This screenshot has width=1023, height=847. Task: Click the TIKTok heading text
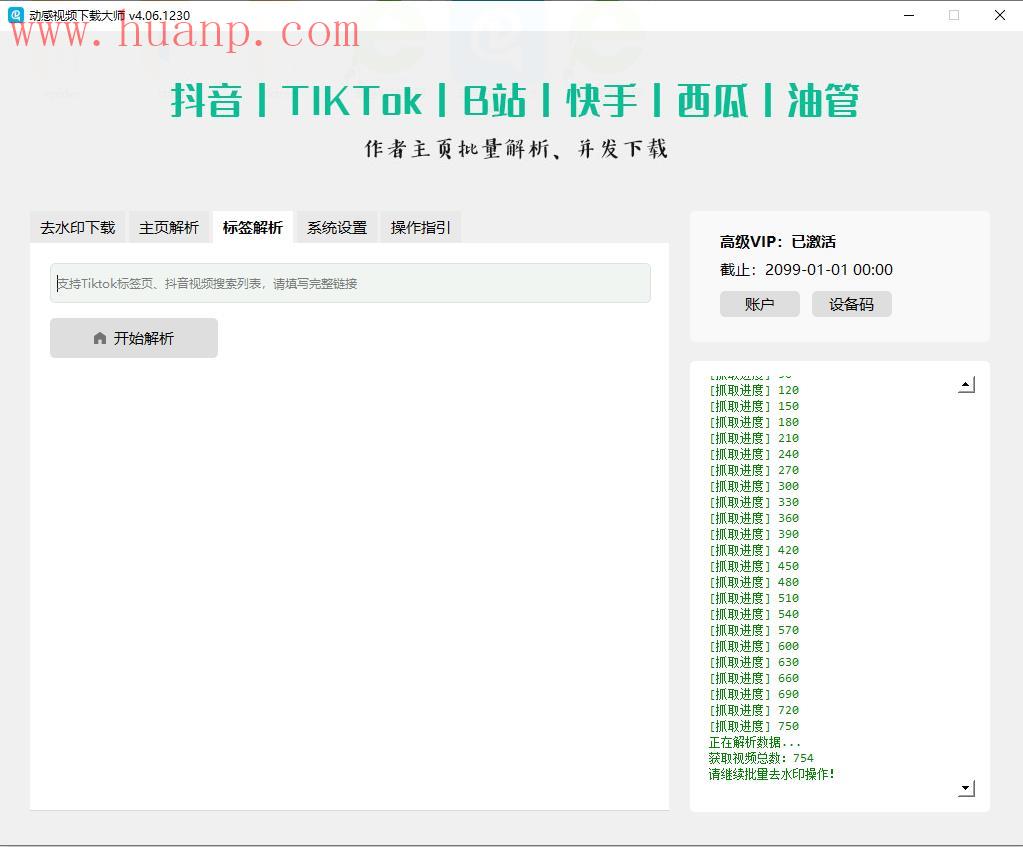click(352, 100)
